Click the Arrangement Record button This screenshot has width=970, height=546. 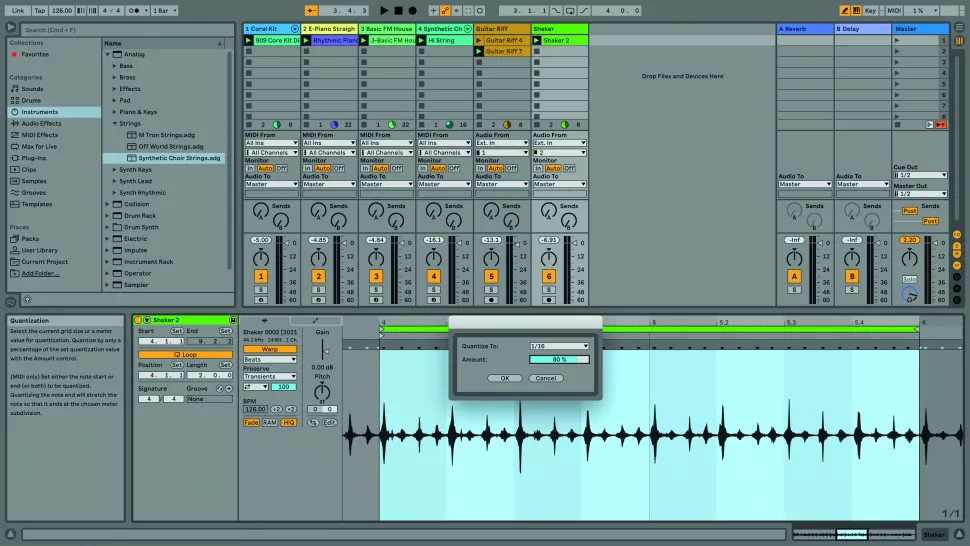click(411, 10)
